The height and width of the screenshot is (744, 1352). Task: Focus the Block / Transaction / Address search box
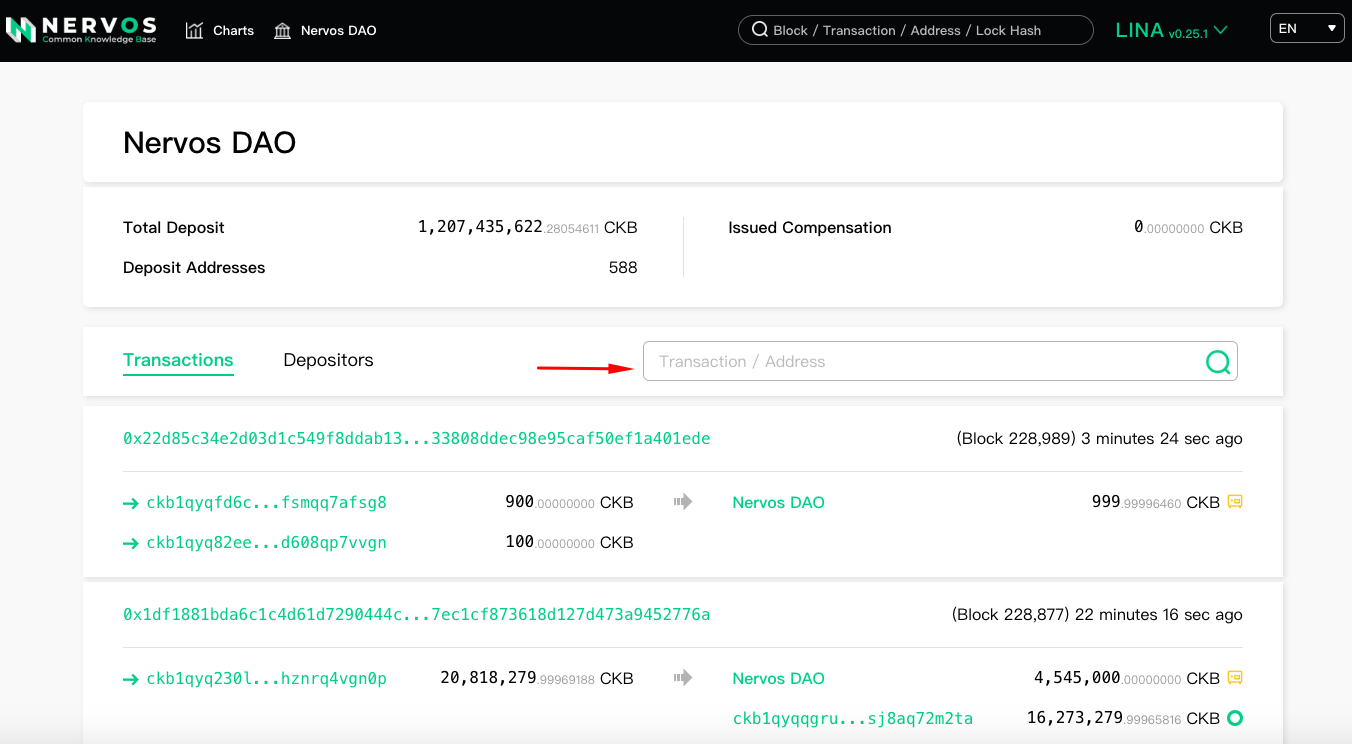pos(925,30)
